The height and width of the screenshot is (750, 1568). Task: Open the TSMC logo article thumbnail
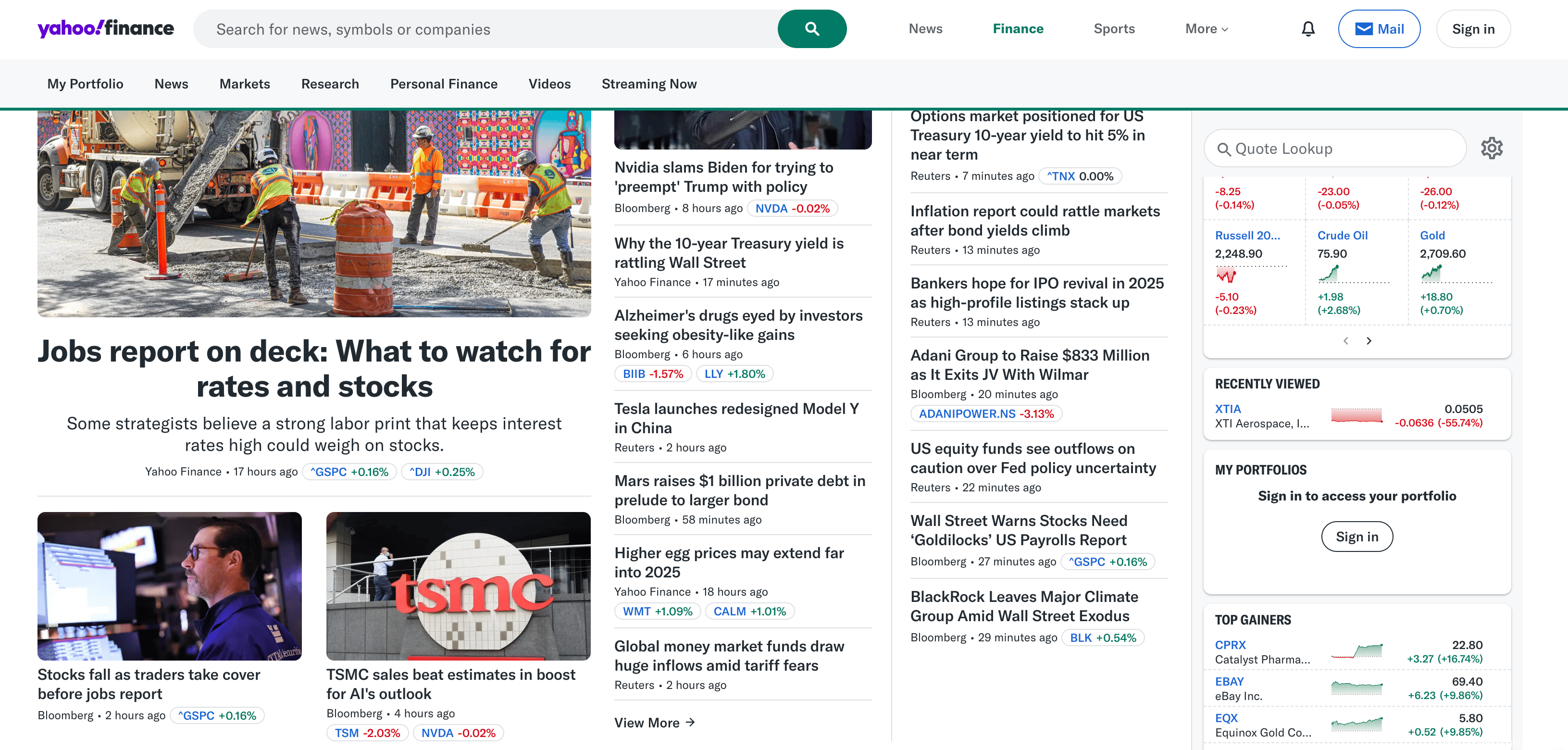[x=458, y=586]
